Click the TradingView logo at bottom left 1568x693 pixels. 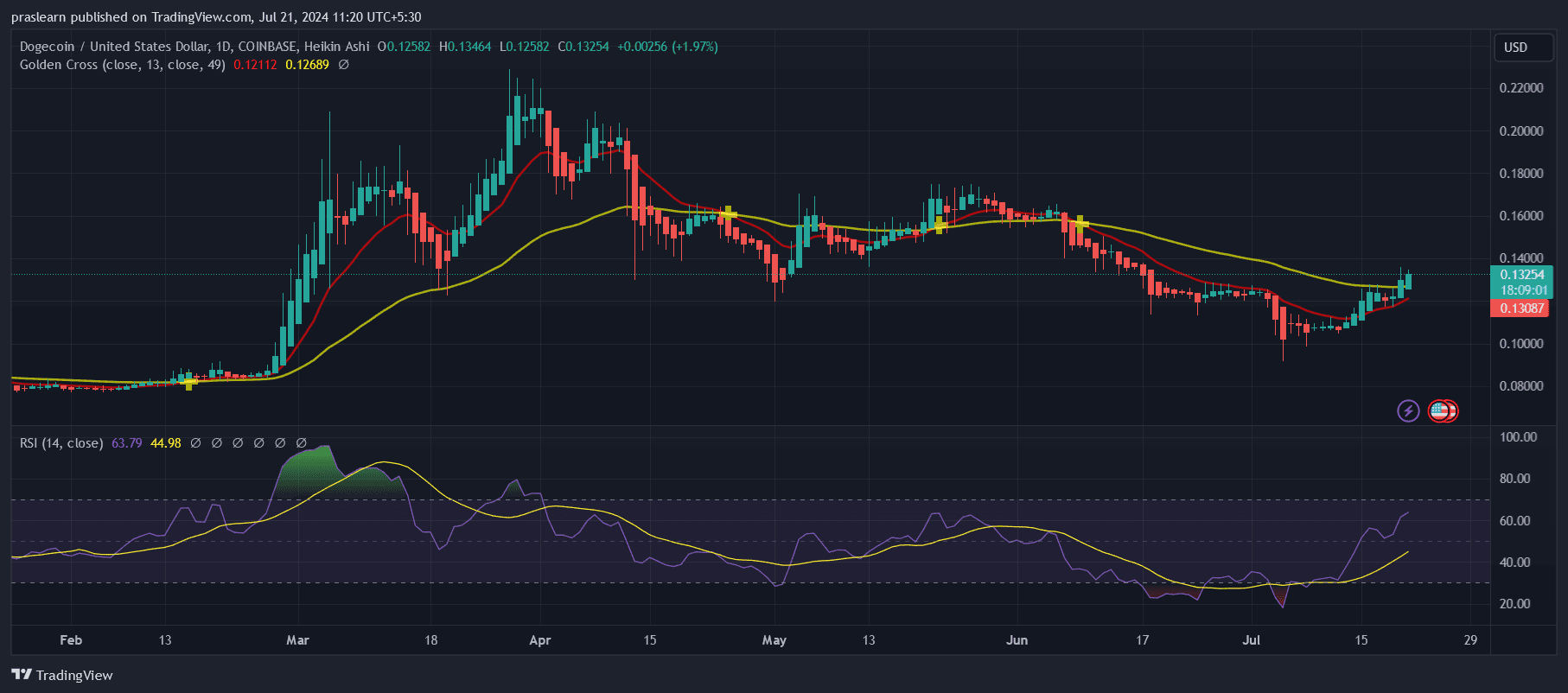point(62,675)
